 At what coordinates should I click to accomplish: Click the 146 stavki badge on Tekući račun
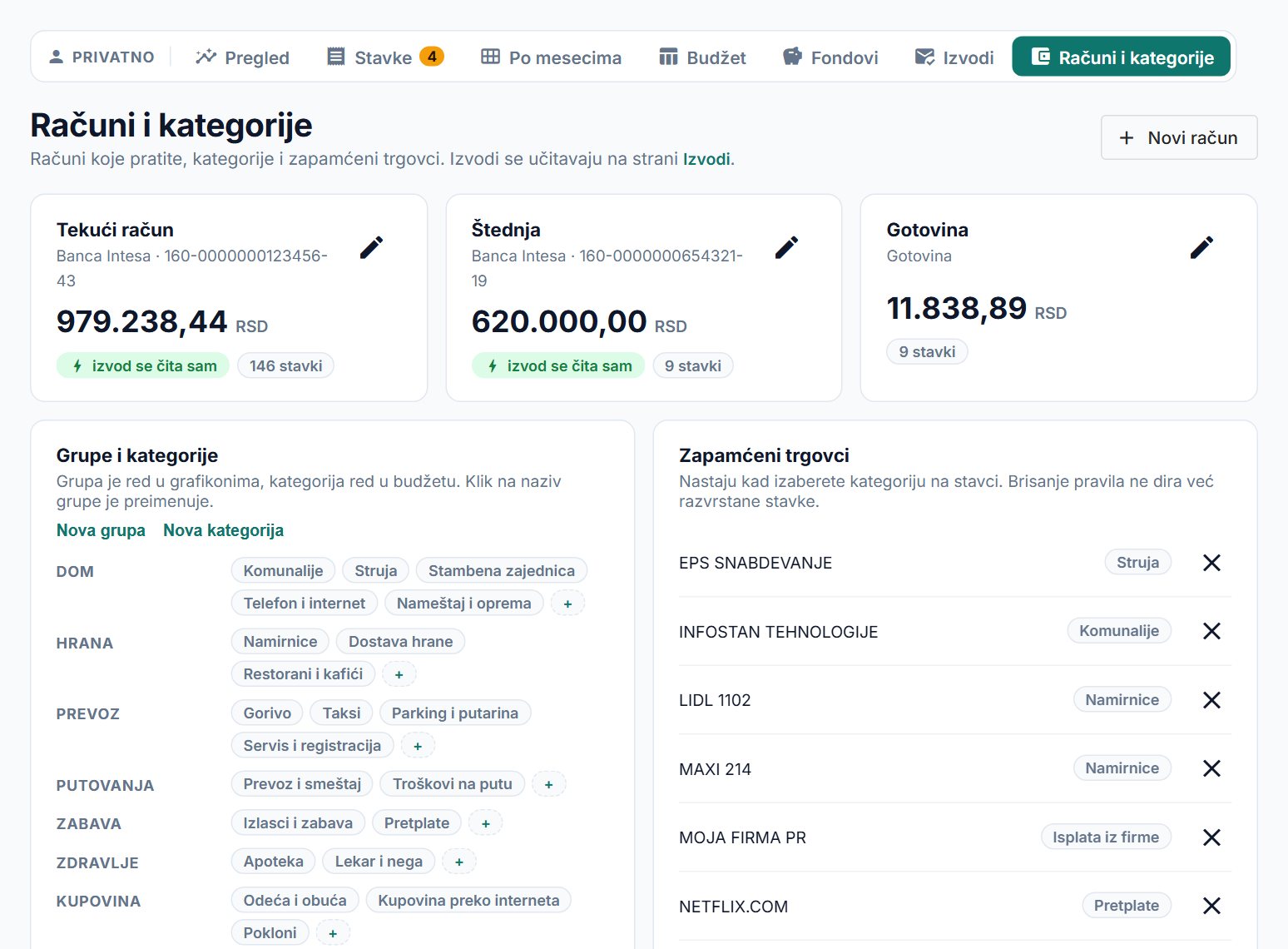coord(285,365)
